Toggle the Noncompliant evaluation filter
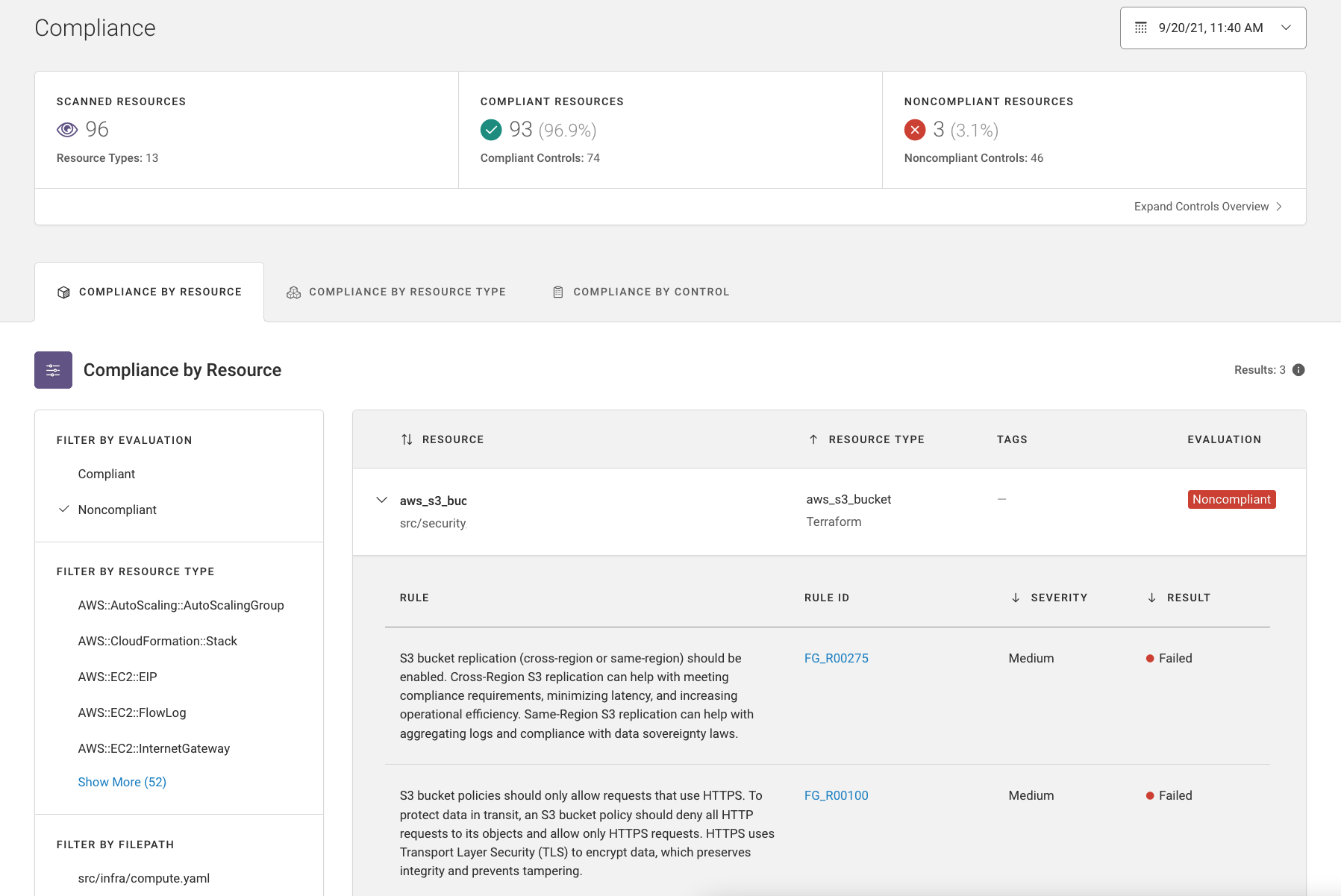Screen dimensions: 1341x896 (117, 510)
